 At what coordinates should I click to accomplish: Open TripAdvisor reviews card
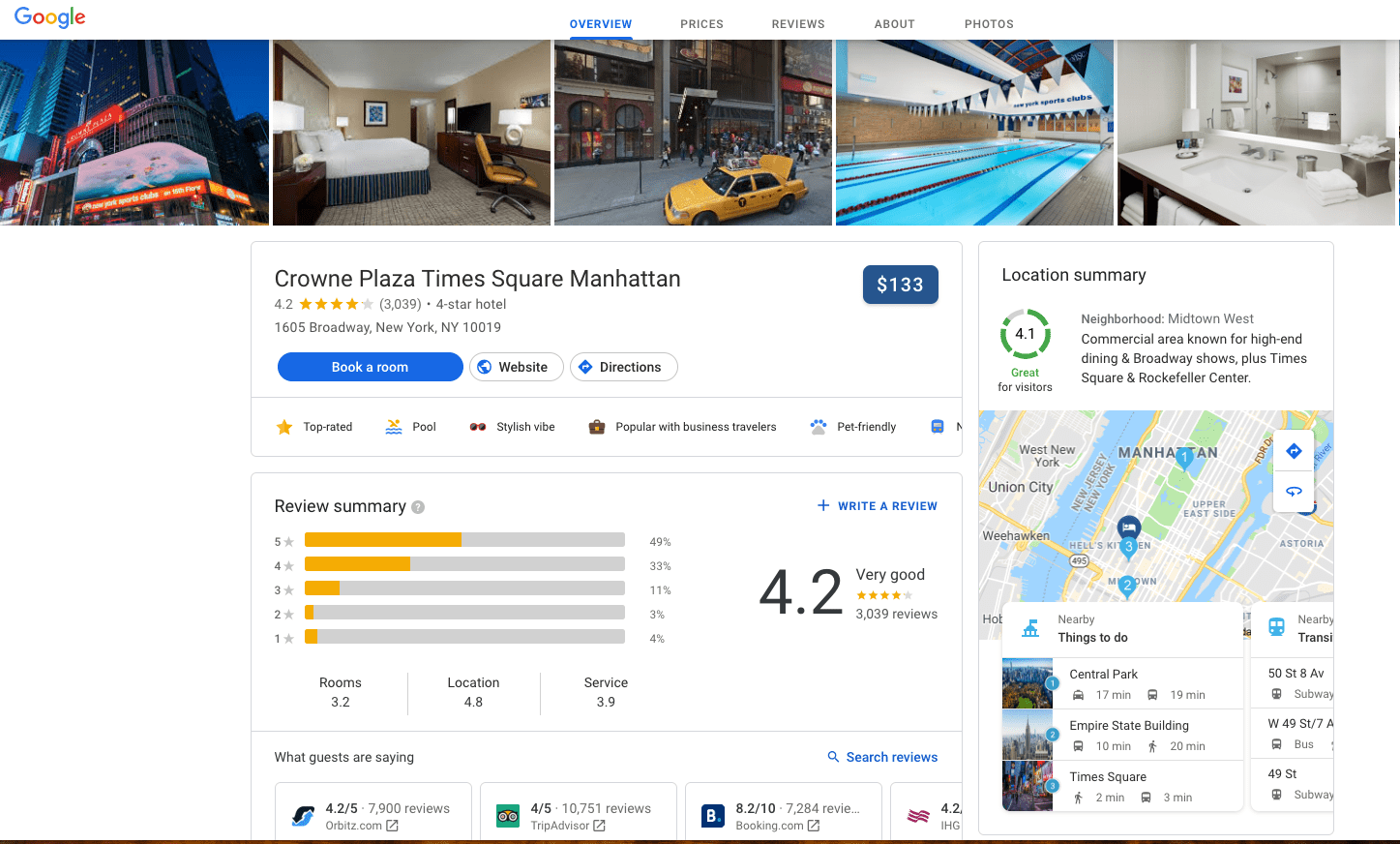[x=579, y=812]
